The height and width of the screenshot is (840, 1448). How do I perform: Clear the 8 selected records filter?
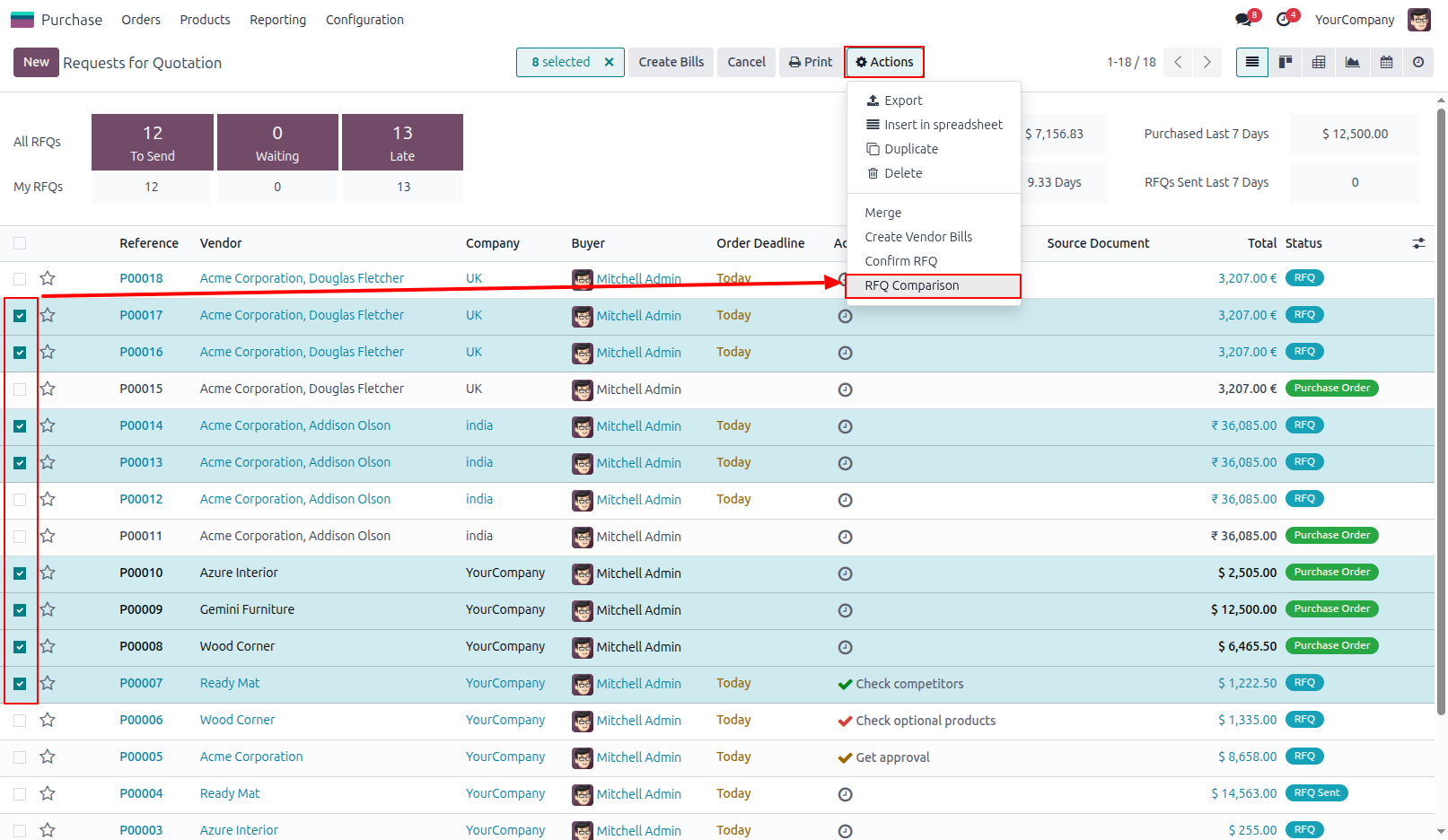(609, 62)
